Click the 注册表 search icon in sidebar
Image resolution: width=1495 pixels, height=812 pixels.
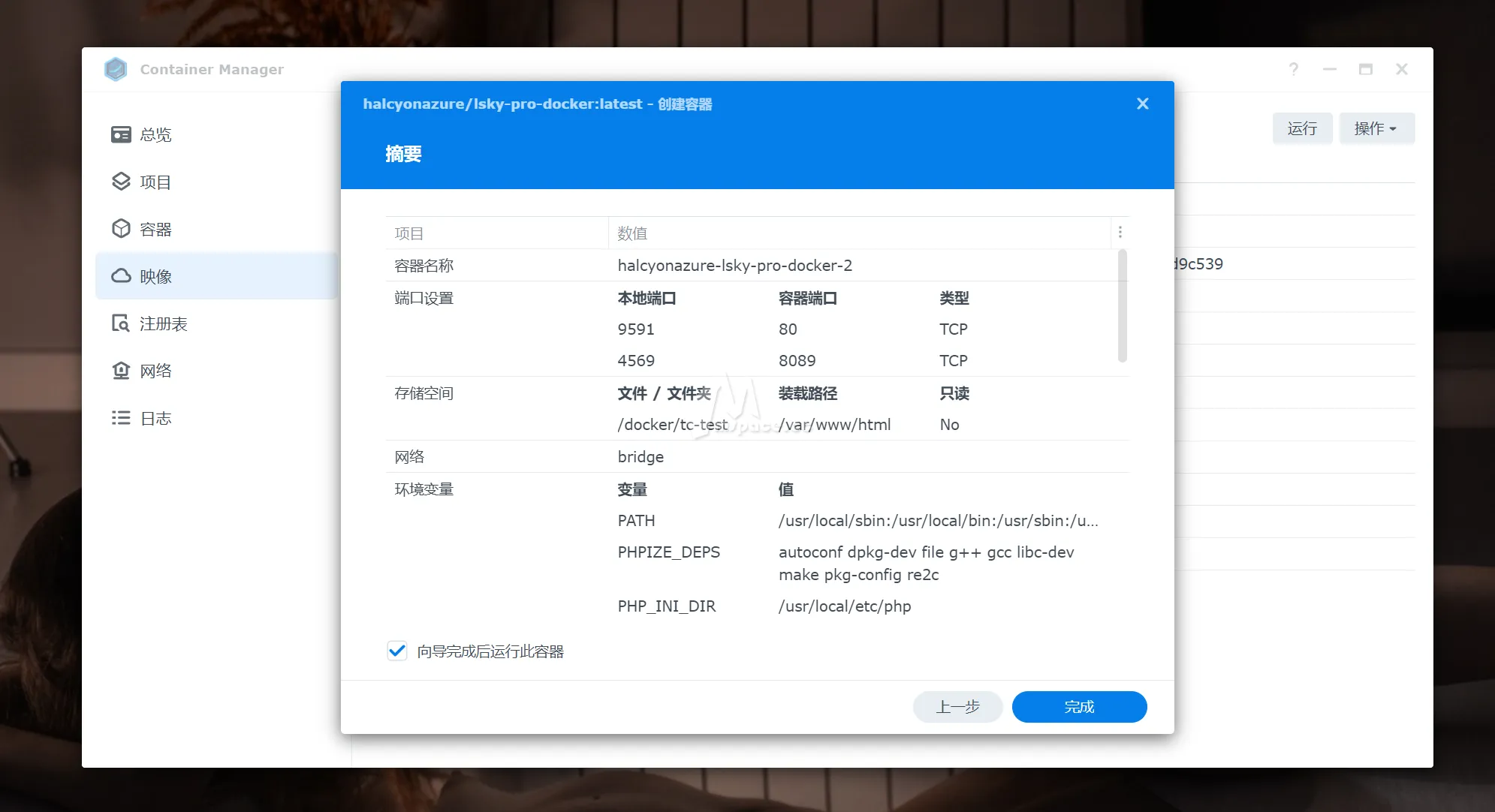(121, 323)
